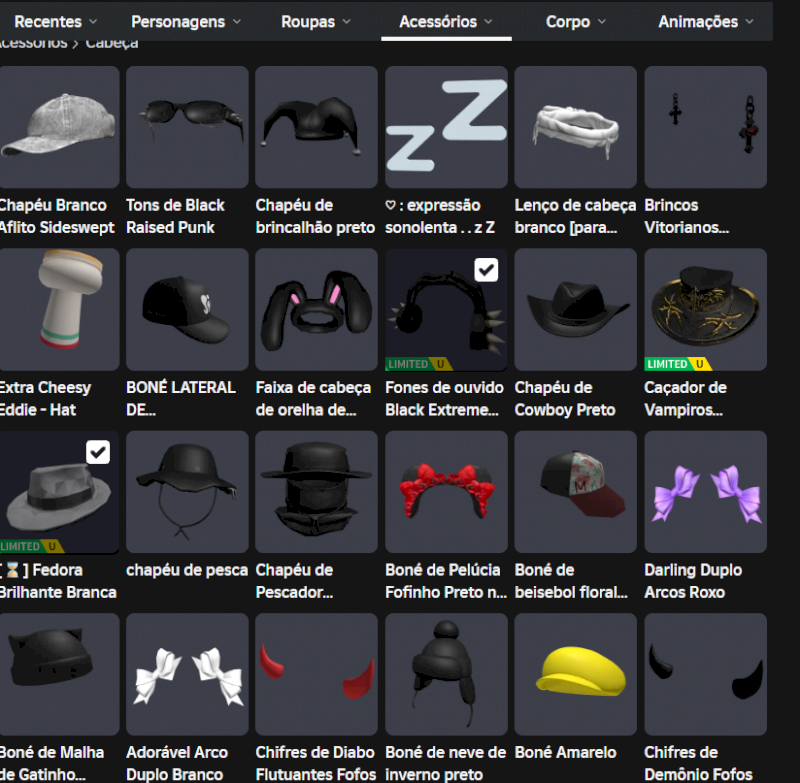Equip the BONÉ LATERAL black cap

click(x=187, y=310)
